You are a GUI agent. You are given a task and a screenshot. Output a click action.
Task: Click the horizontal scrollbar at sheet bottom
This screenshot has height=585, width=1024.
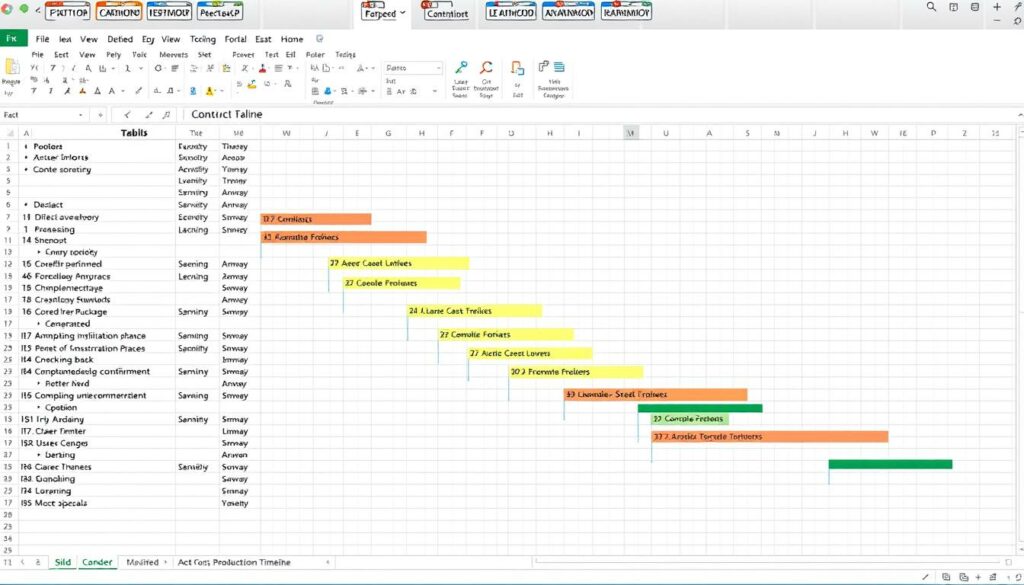767,561
